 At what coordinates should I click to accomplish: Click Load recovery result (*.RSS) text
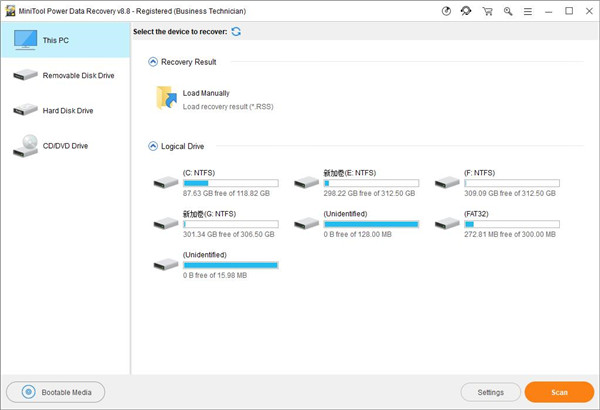[x=228, y=107]
